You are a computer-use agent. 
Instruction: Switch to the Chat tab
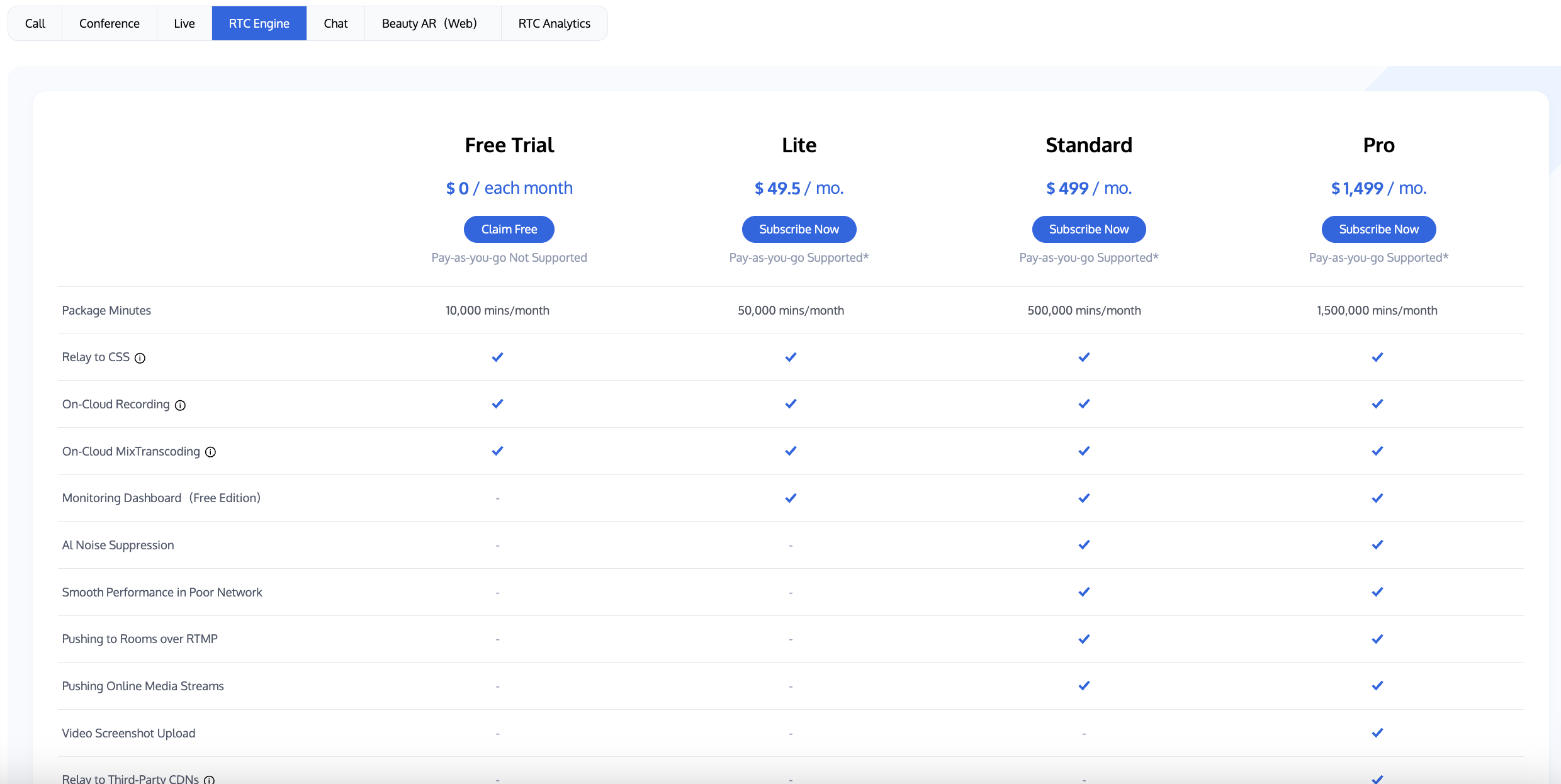coord(335,23)
